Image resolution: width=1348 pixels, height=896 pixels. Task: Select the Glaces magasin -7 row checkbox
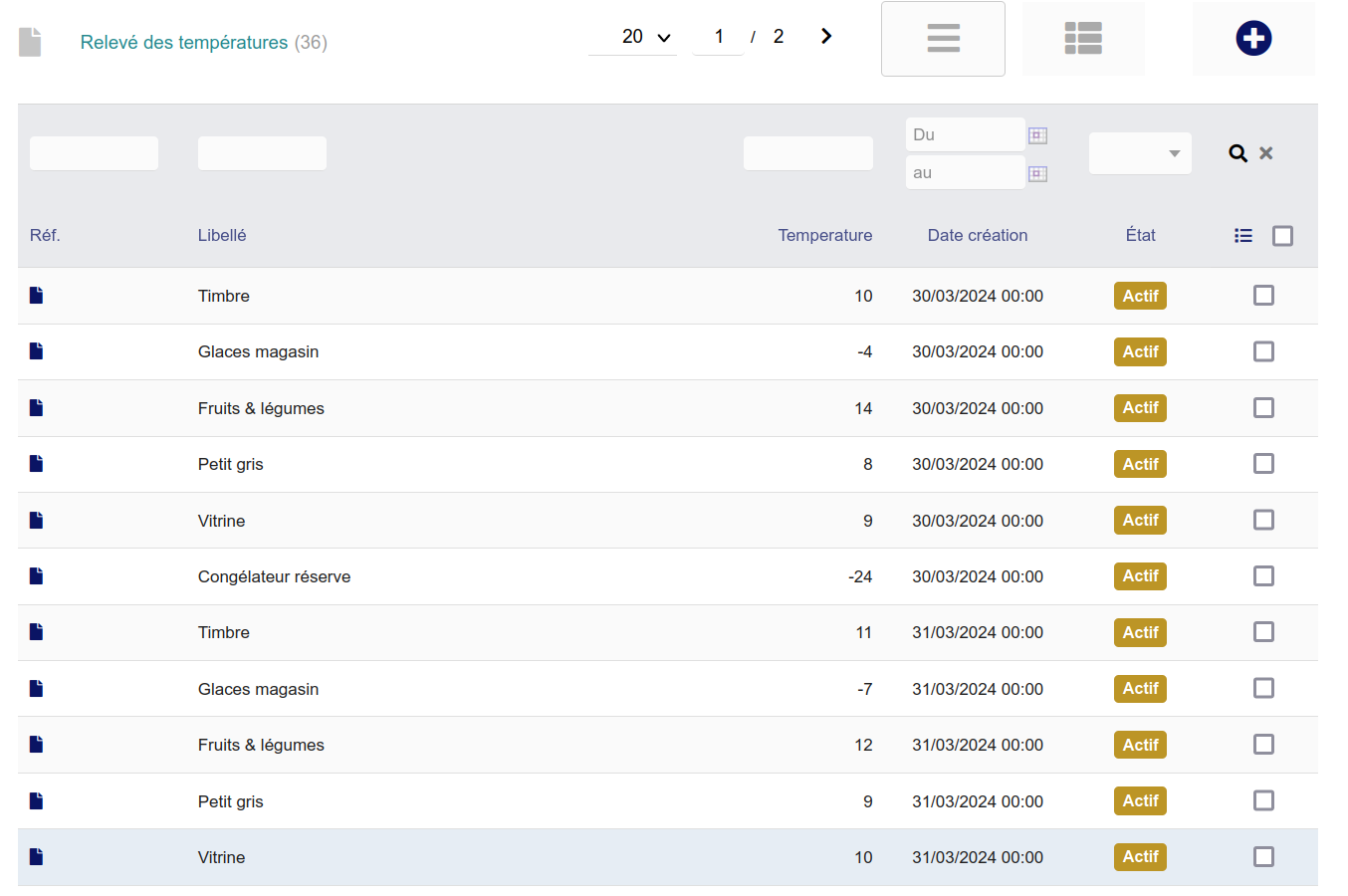(1263, 688)
